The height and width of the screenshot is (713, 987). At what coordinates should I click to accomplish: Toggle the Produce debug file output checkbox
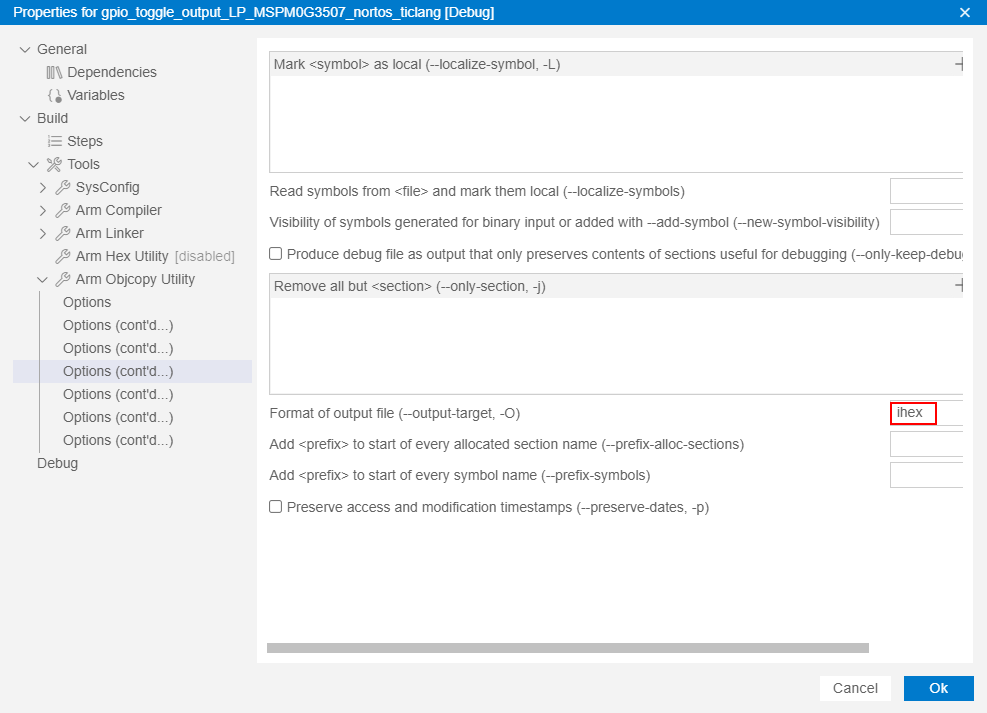276,254
